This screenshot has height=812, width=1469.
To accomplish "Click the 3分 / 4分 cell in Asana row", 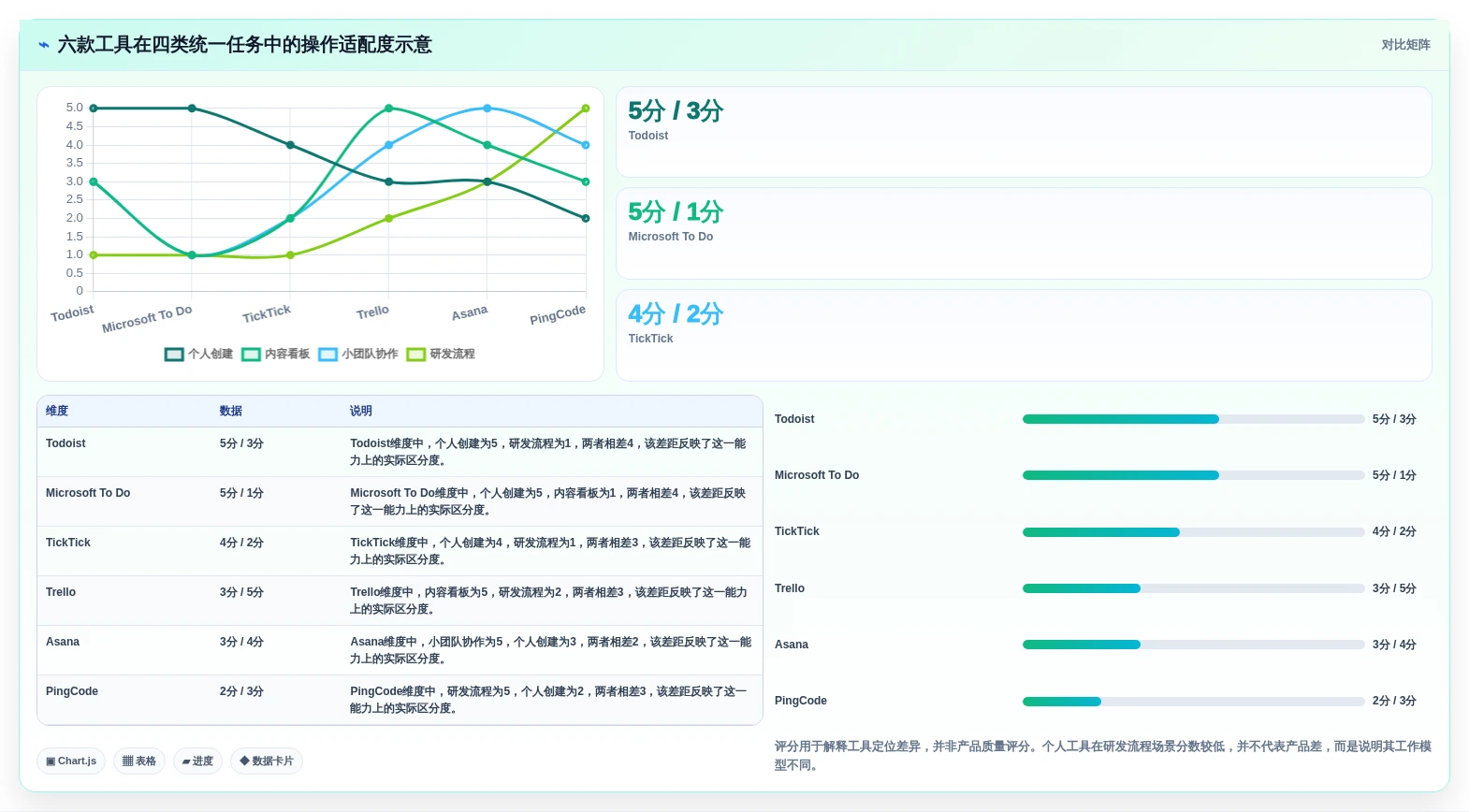I will click(x=241, y=642).
